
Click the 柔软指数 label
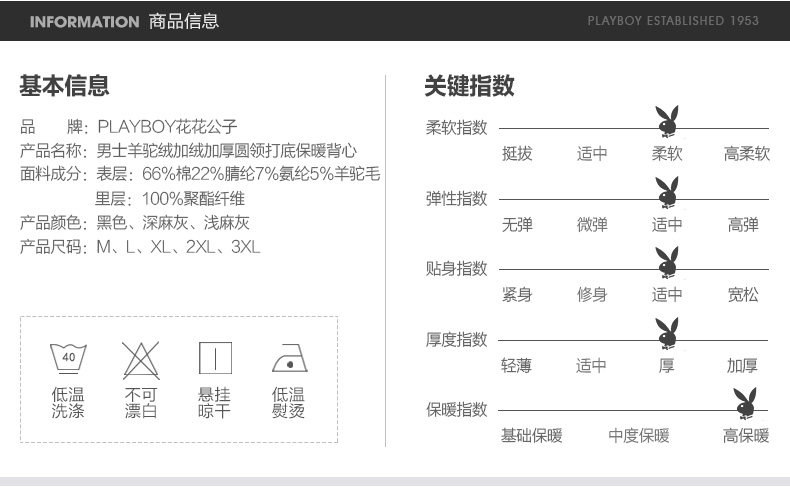[456, 128]
